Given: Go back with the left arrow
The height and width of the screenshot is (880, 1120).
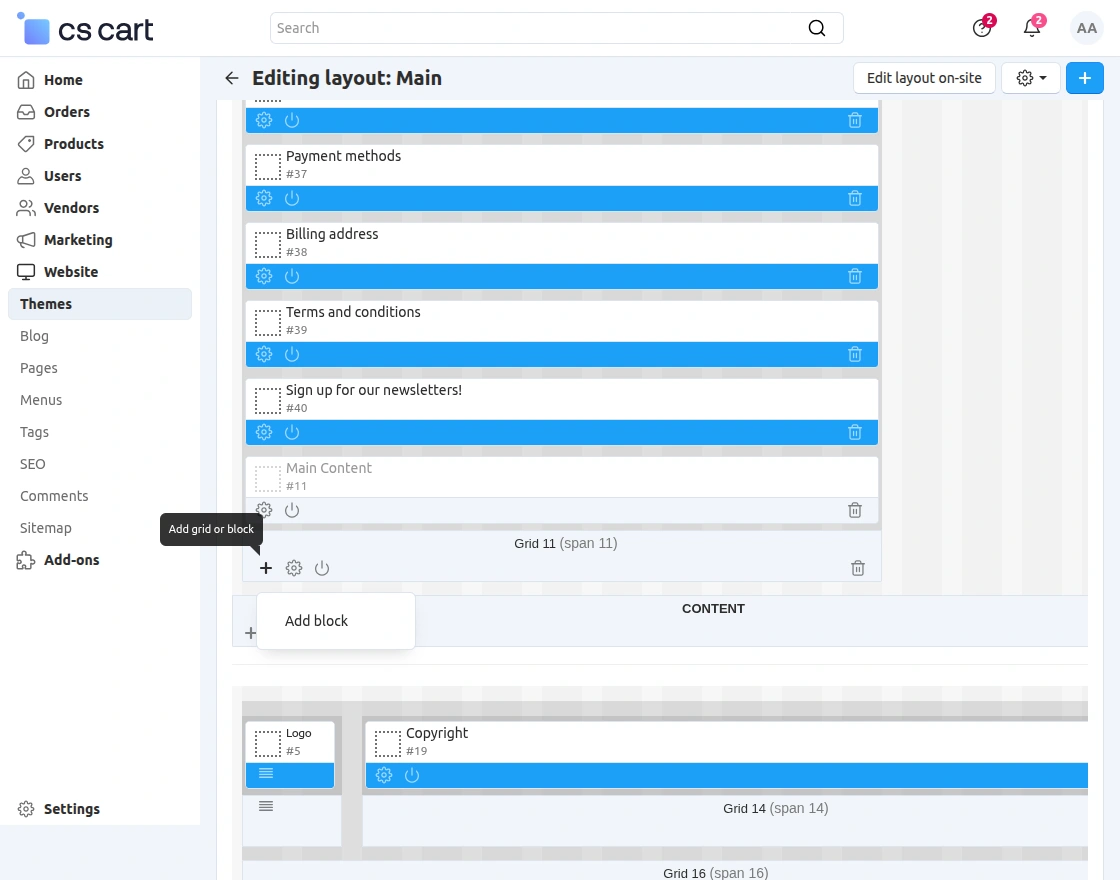Looking at the screenshot, I should click(x=231, y=78).
